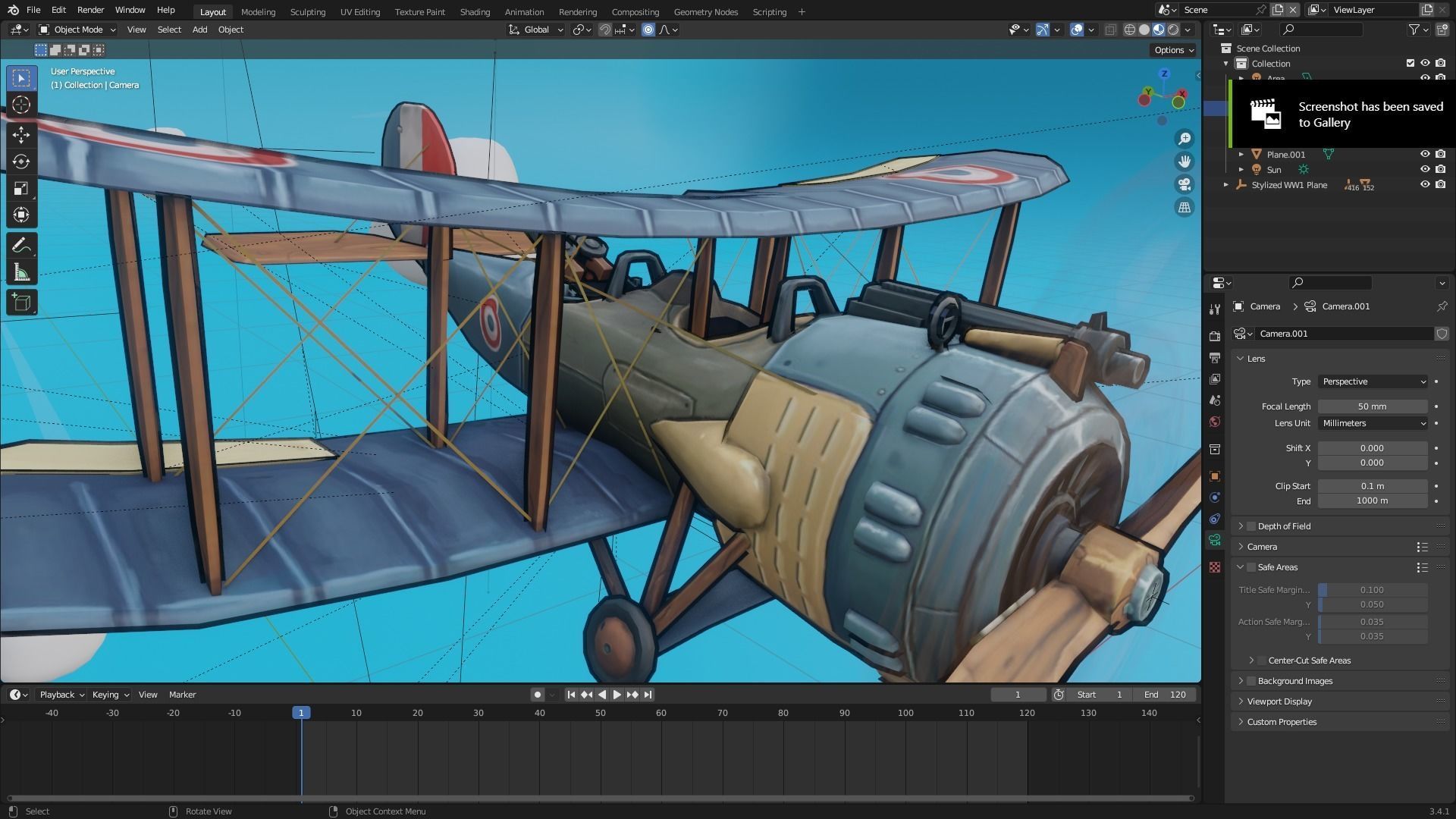Image resolution: width=1456 pixels, height=819 pixels.
Task: Choose the Measure tool
Action: (21, 271)
